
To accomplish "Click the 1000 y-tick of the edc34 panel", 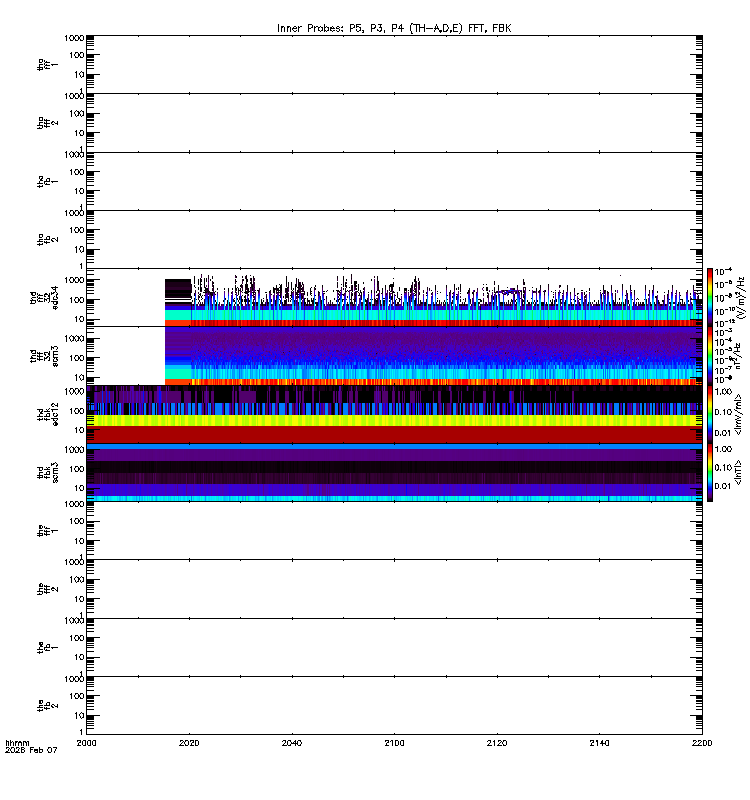I will pos(74,280).
